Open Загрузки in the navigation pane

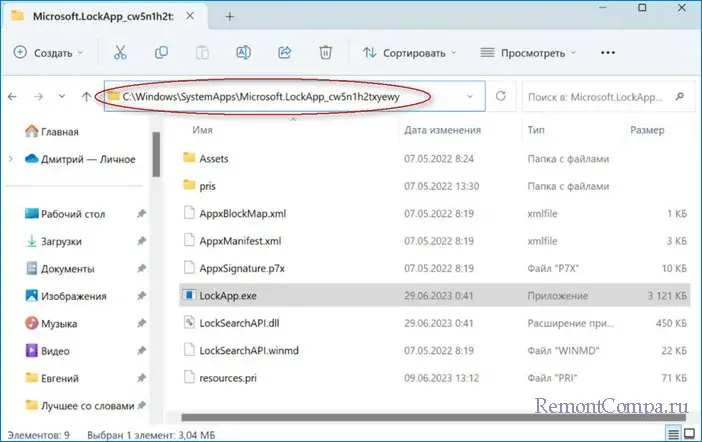point(61,241)
